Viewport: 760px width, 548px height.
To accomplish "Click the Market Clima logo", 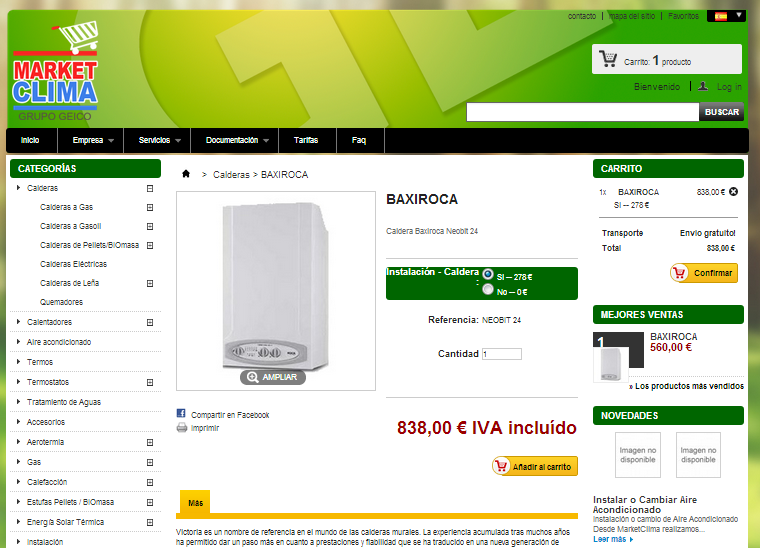I will [55, 70].
